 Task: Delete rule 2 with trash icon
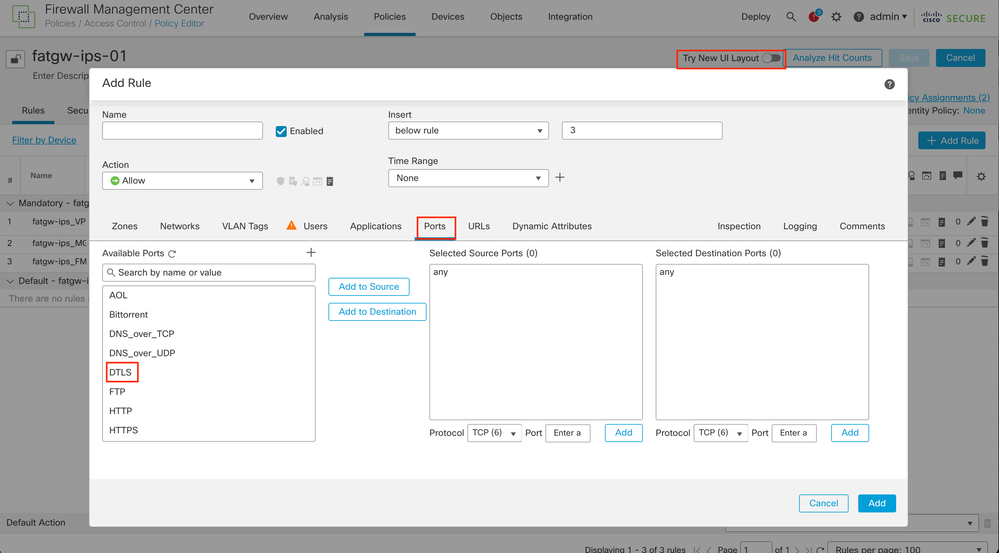click(x=984, y=243)
